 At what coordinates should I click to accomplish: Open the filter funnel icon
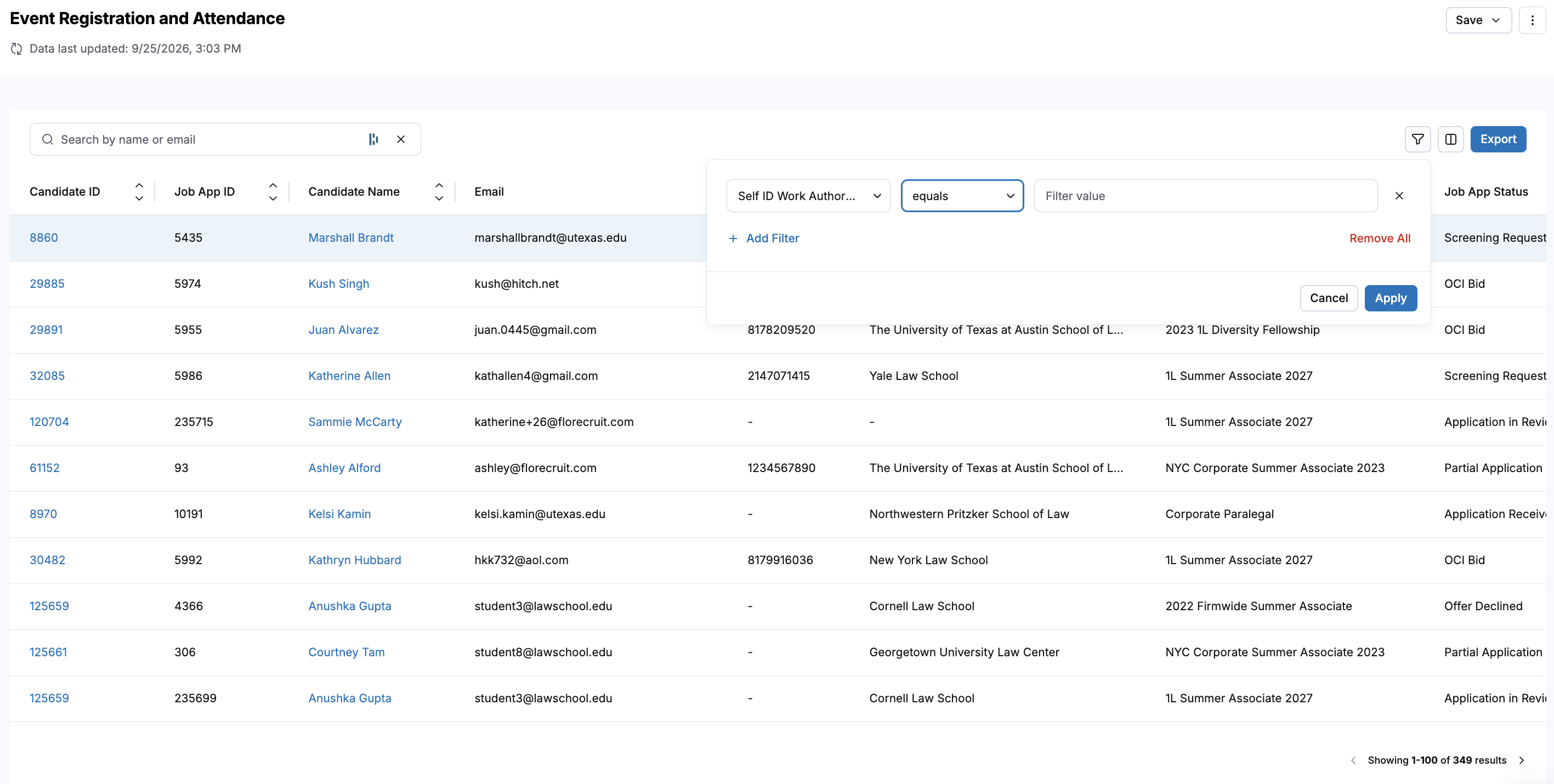tap(1417, 139)
